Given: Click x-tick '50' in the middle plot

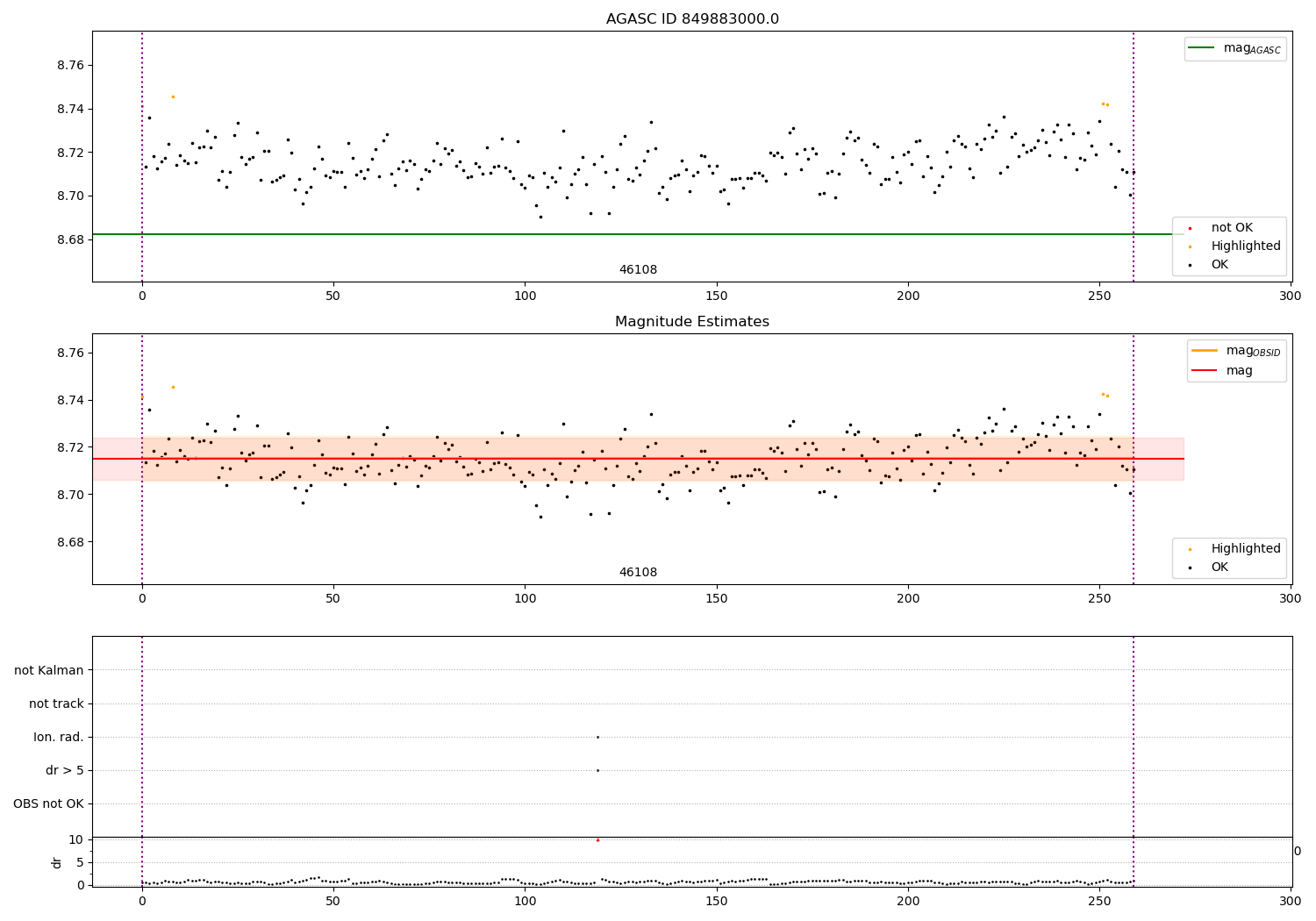Looking at the screenshot, I should point(333,599).
